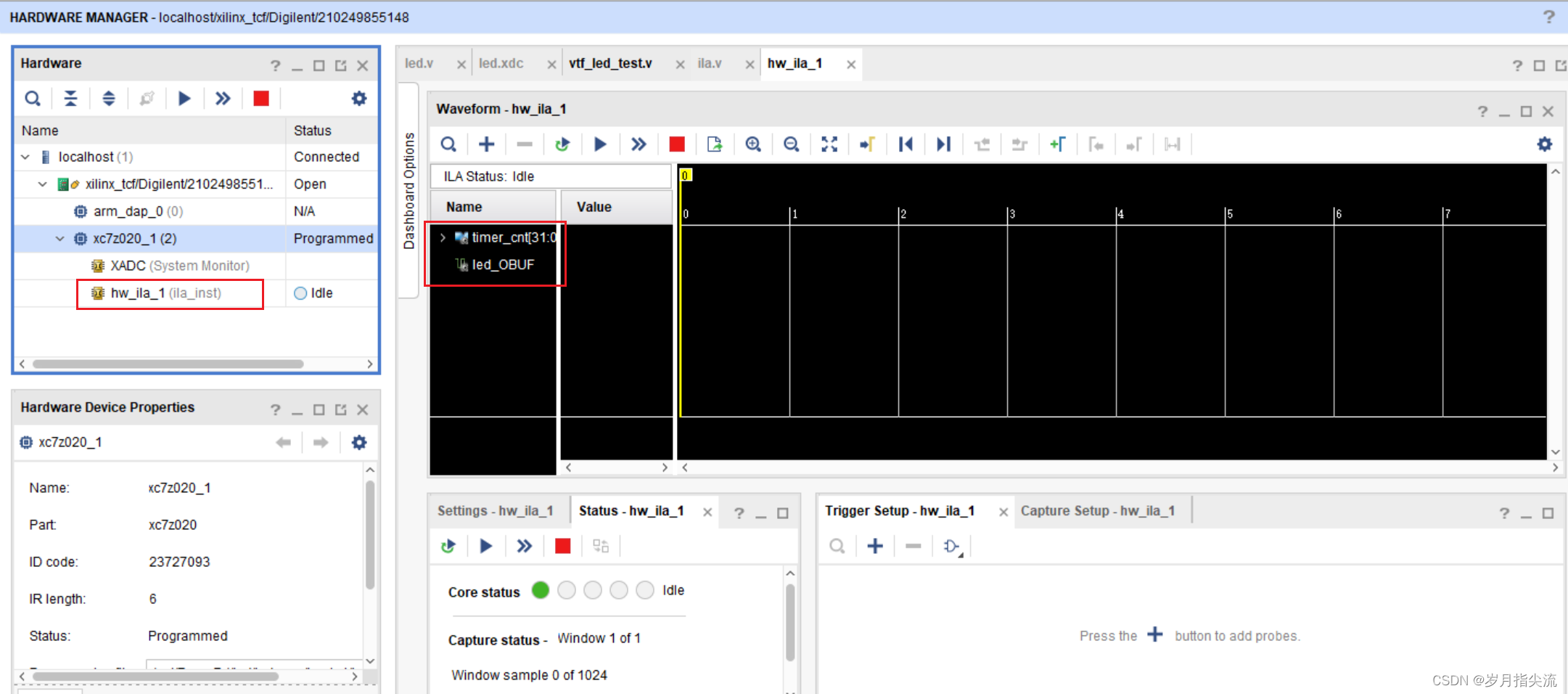Expand the timer_cnt[31:0] bus signal
The width and height of the screenshot is (1568, 694).
[x=443, y=237]
